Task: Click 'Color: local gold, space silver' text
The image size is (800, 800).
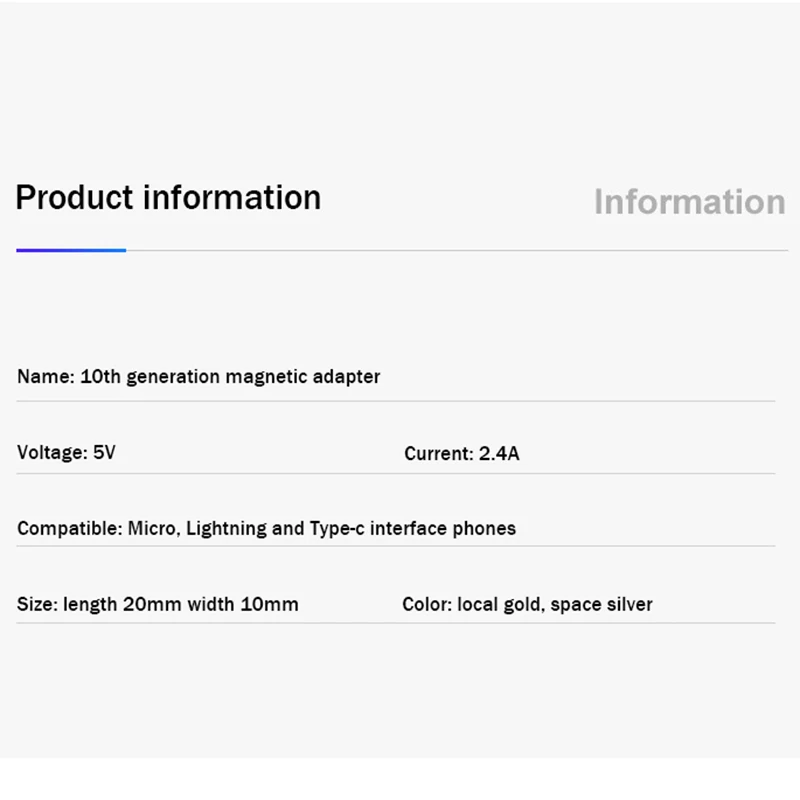Action: tap(528, 605)
